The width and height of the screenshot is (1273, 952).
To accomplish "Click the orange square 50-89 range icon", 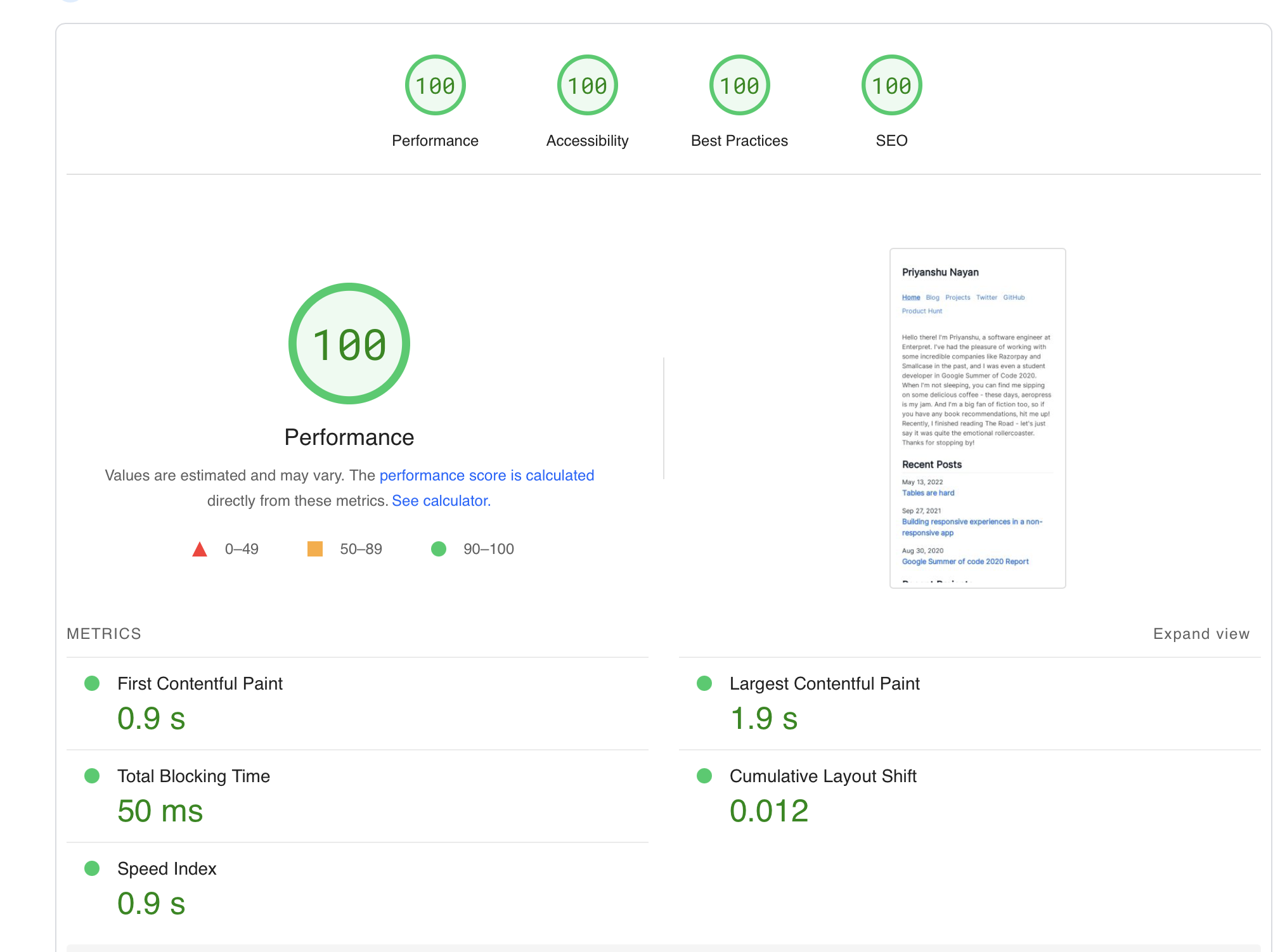I will point(313,548).
